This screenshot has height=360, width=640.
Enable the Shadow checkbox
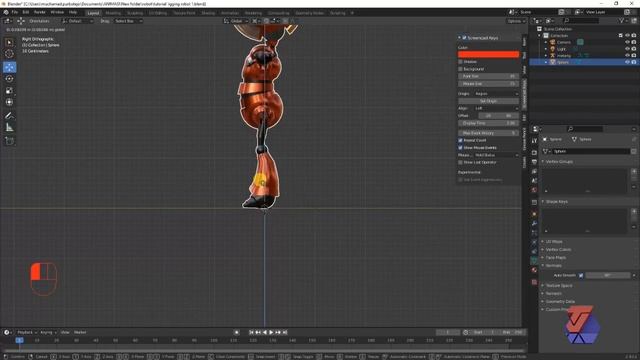click(460, 62)
